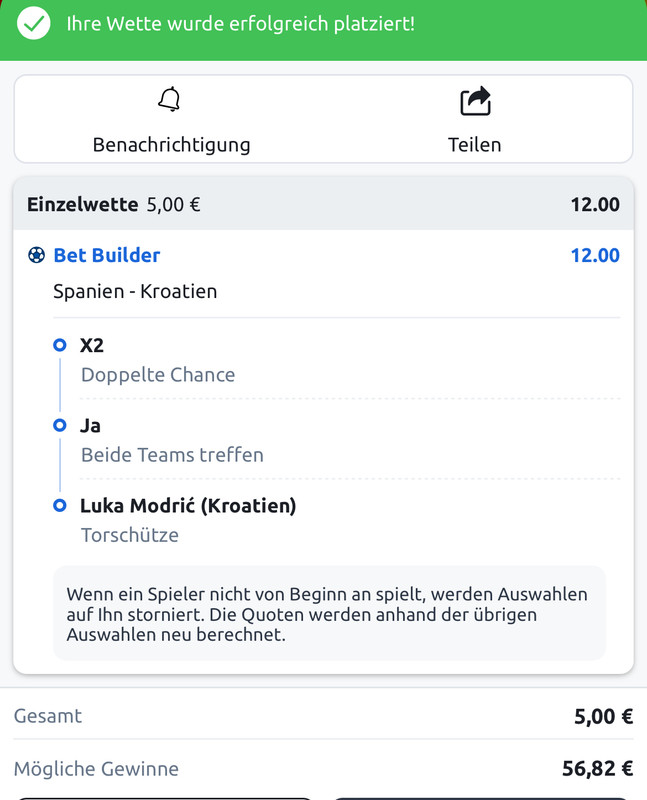Click the Beide Teams treffen market label
The width and height of the screenshot is (647, 800).
(x=172, y=455)
